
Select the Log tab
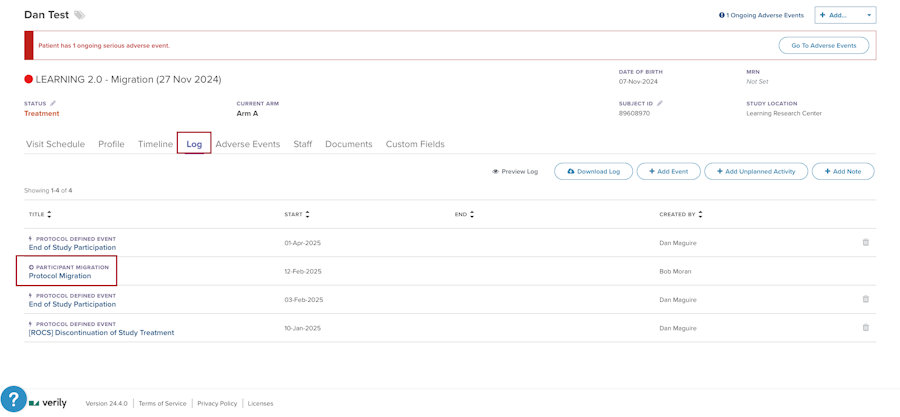194,145
